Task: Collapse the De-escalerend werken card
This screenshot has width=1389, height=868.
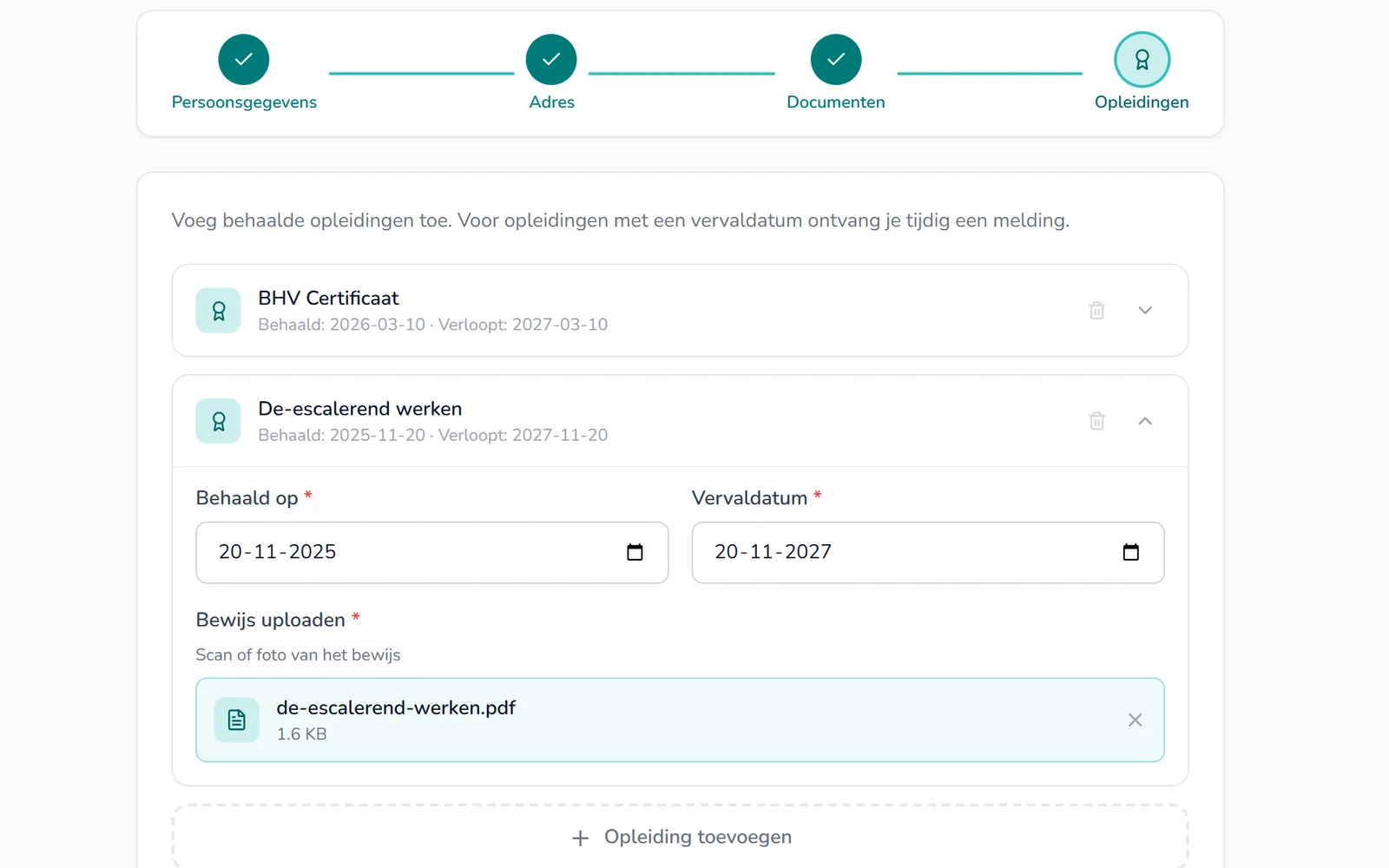Action: pos(1145,421)
